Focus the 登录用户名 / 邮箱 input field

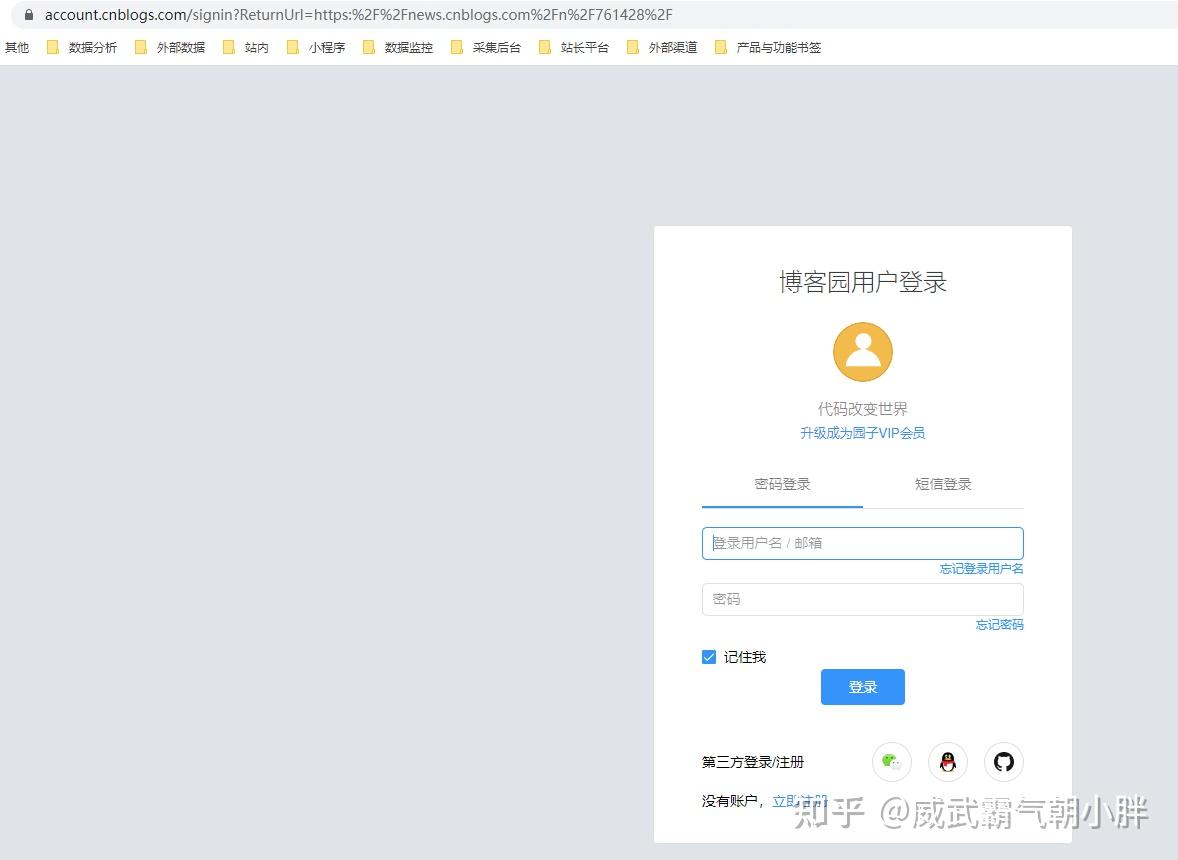[x=862, y=543]
